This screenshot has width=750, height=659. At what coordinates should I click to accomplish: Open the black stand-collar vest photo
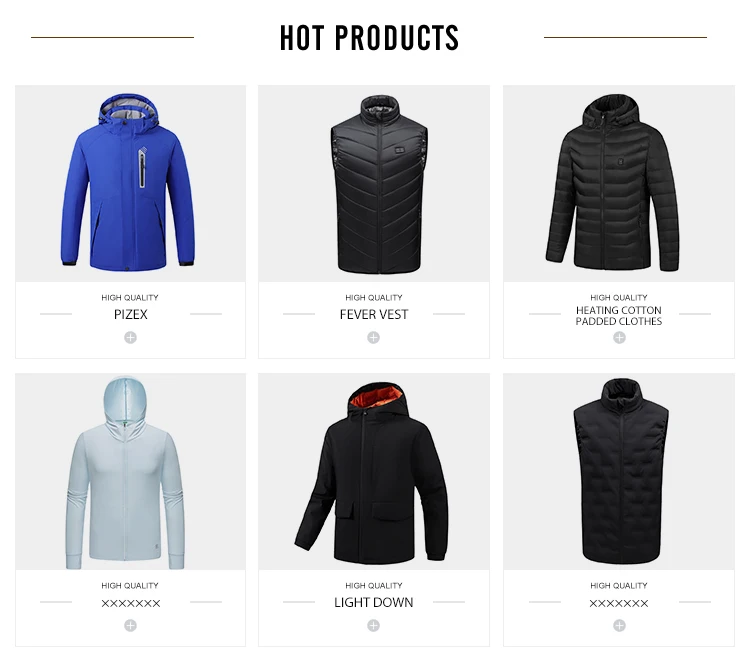(619, 472)
